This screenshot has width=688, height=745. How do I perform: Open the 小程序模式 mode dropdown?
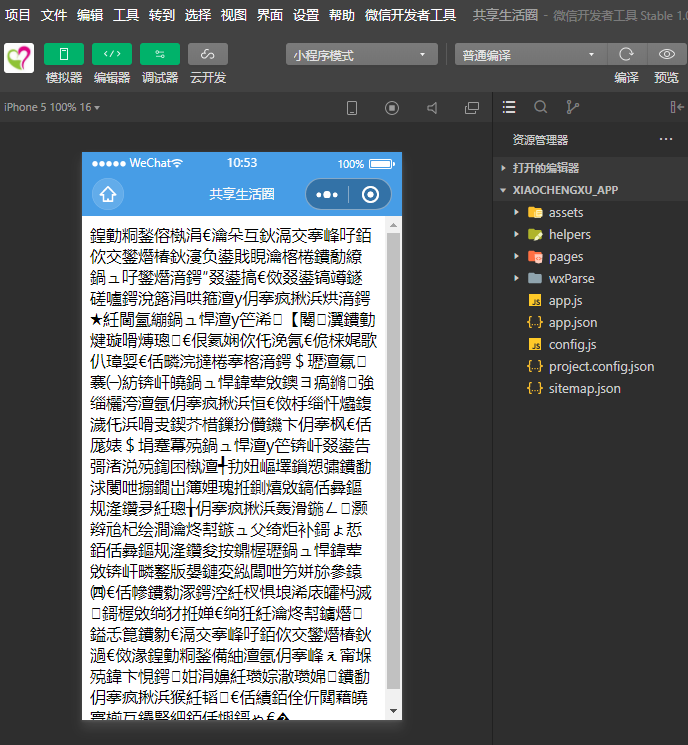(361, 55)
